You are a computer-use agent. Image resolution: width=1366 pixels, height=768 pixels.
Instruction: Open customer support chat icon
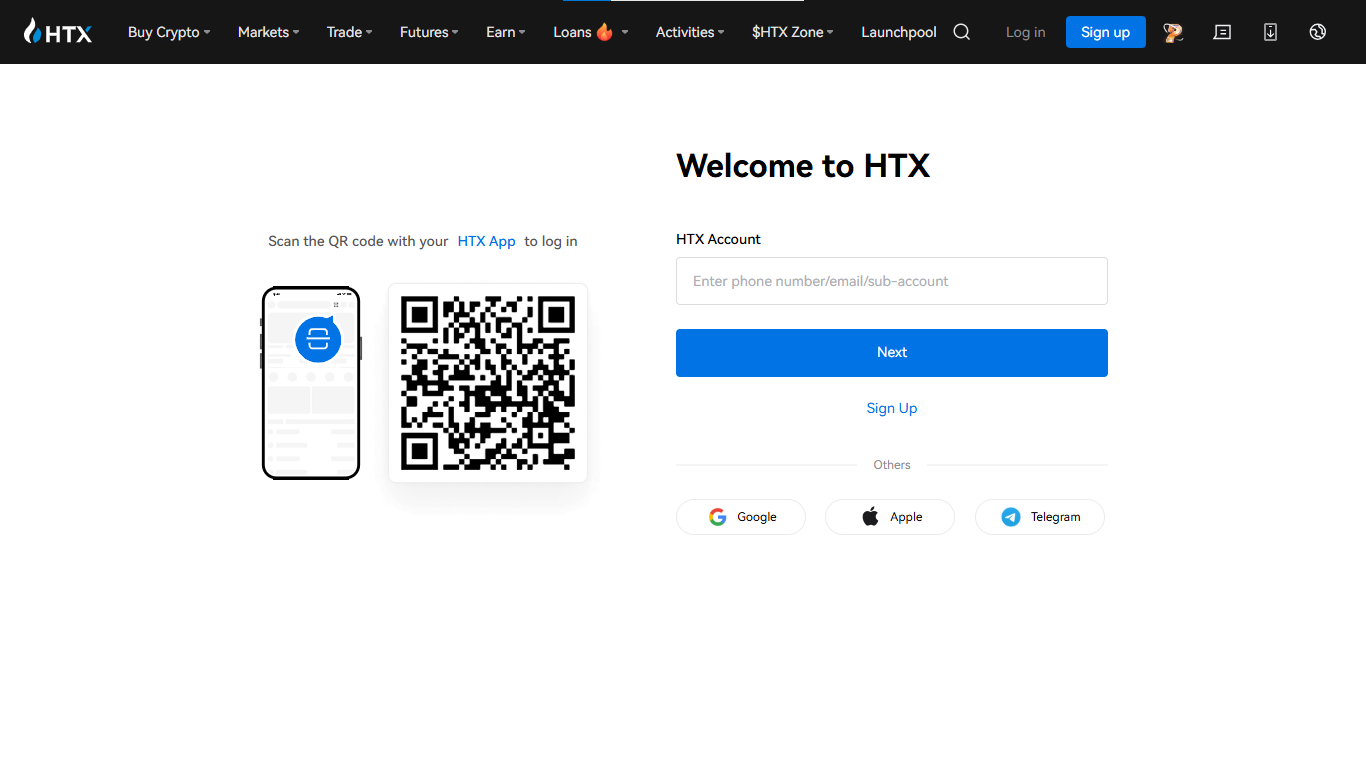click(1222, 32)
